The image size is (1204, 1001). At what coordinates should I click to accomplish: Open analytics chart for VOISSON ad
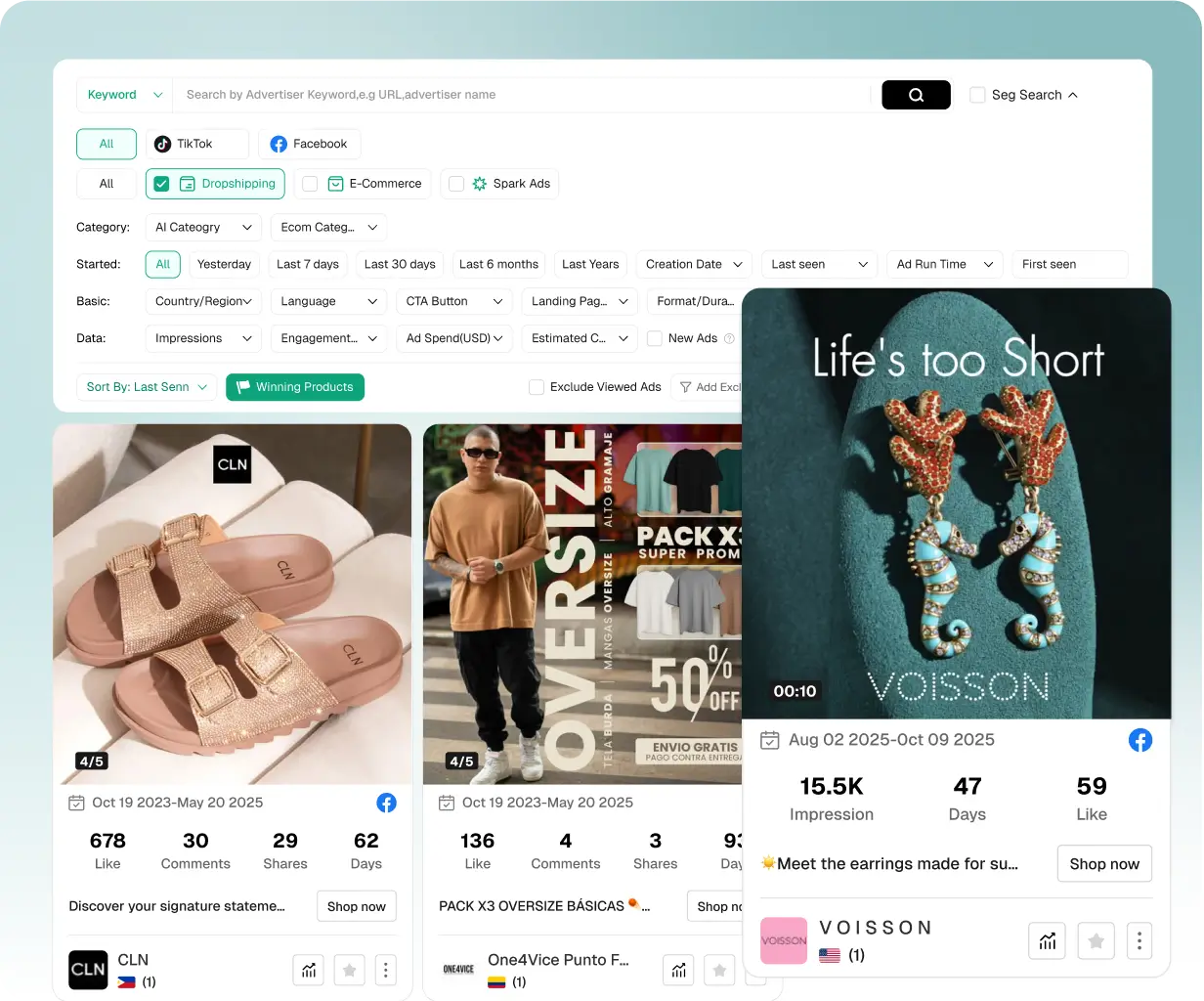point(1047,940)
